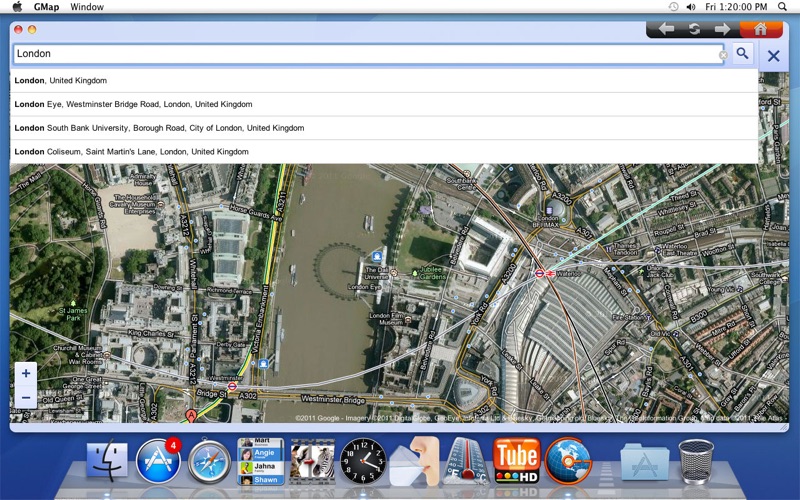This screenshot has height=500, width=800.
Task: Click the St James Park tree marker
Action: pos(73,303)
